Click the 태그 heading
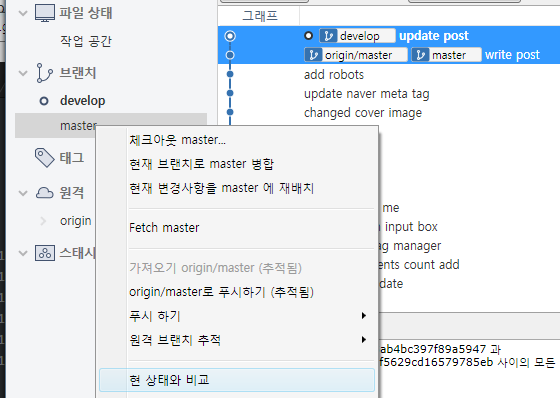Viewport: 560px width, 398px height. click(x=72, y=158)
